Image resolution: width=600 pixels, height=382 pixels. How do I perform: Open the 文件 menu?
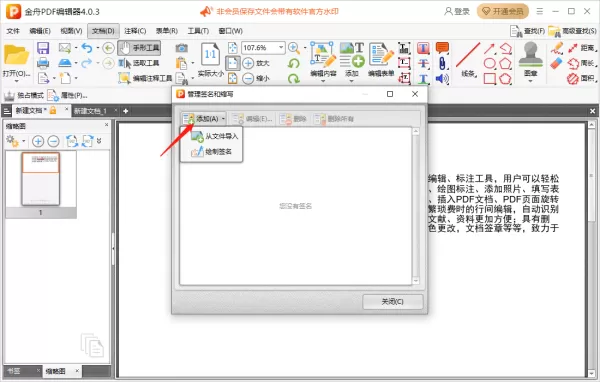point(13,31)
